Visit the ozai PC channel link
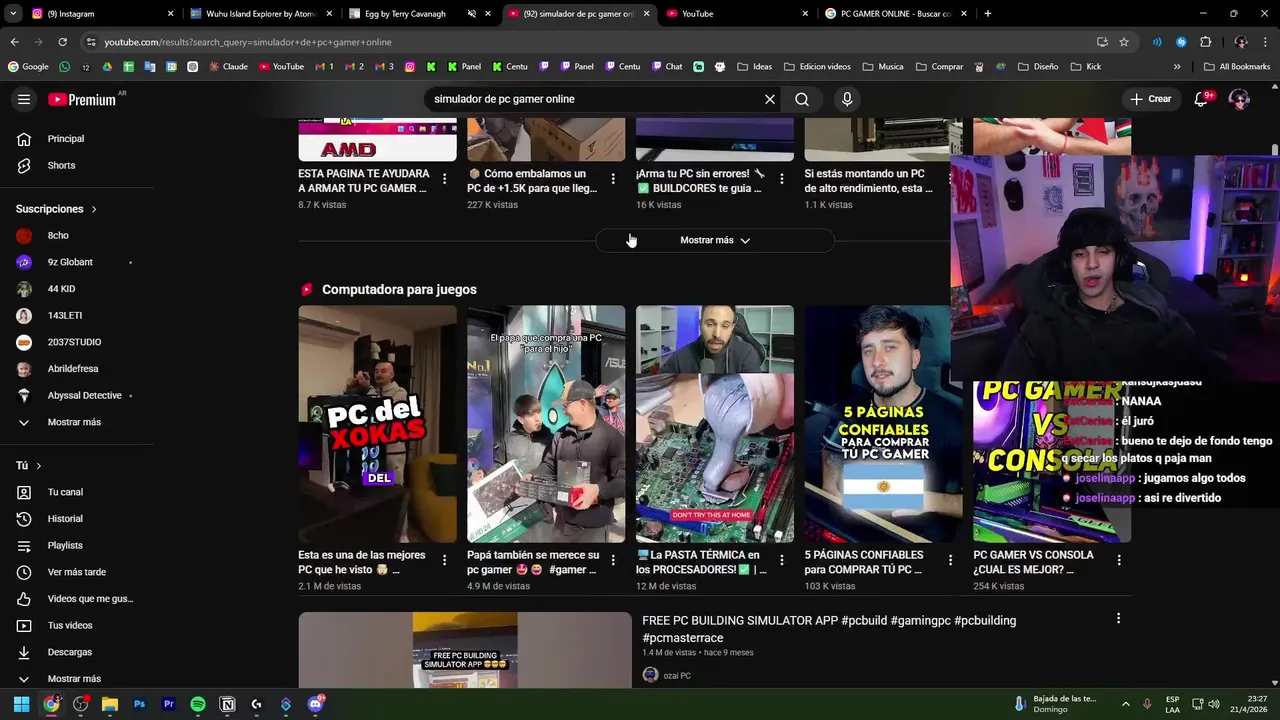 (x=677, y=676)
